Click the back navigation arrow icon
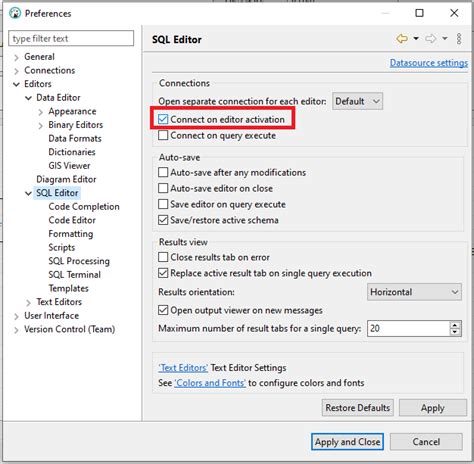Screen dimensions: 474x464 click(402, 39)
